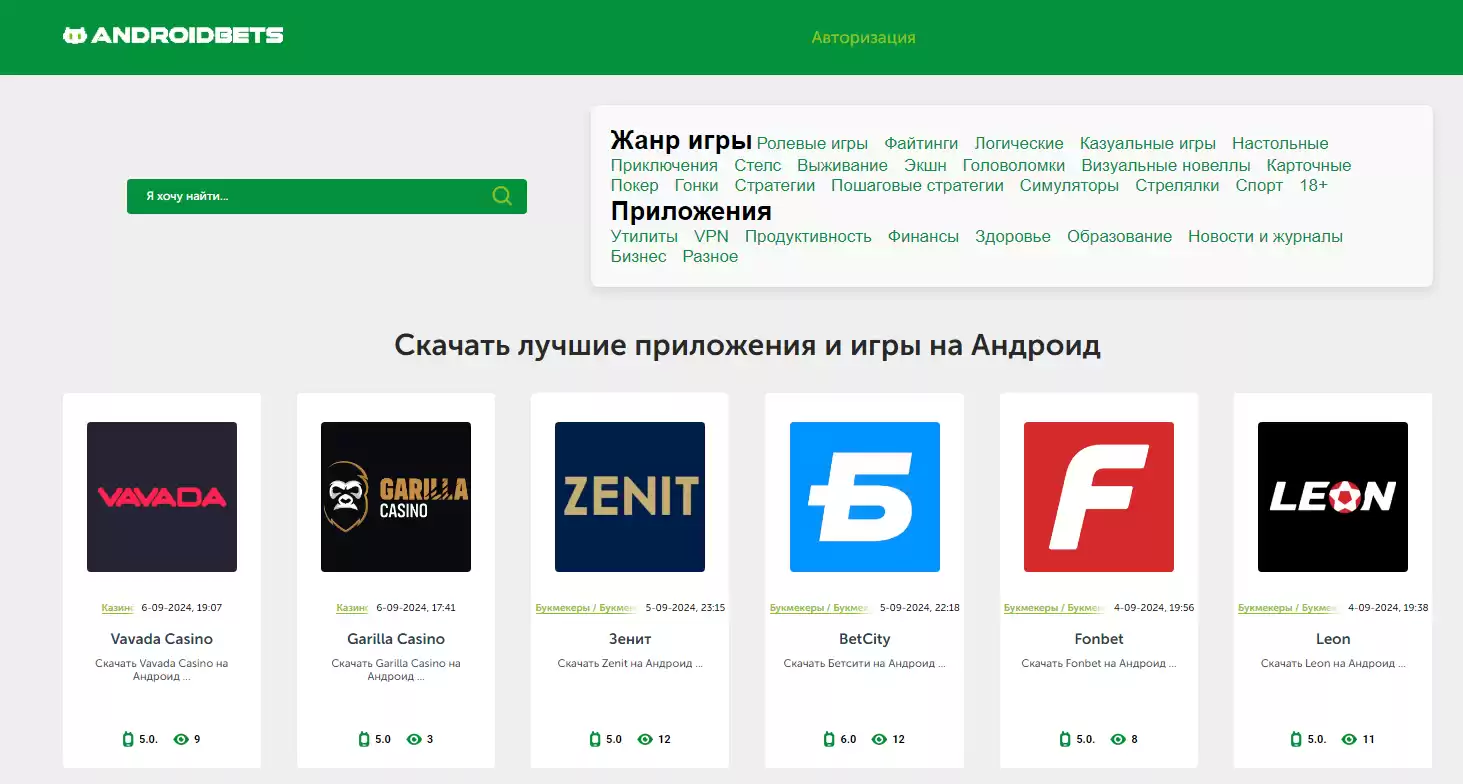Screen dimensions: 1463x784
Task: Click the category tag on Vavada Casino card
Action: [117, 608]
